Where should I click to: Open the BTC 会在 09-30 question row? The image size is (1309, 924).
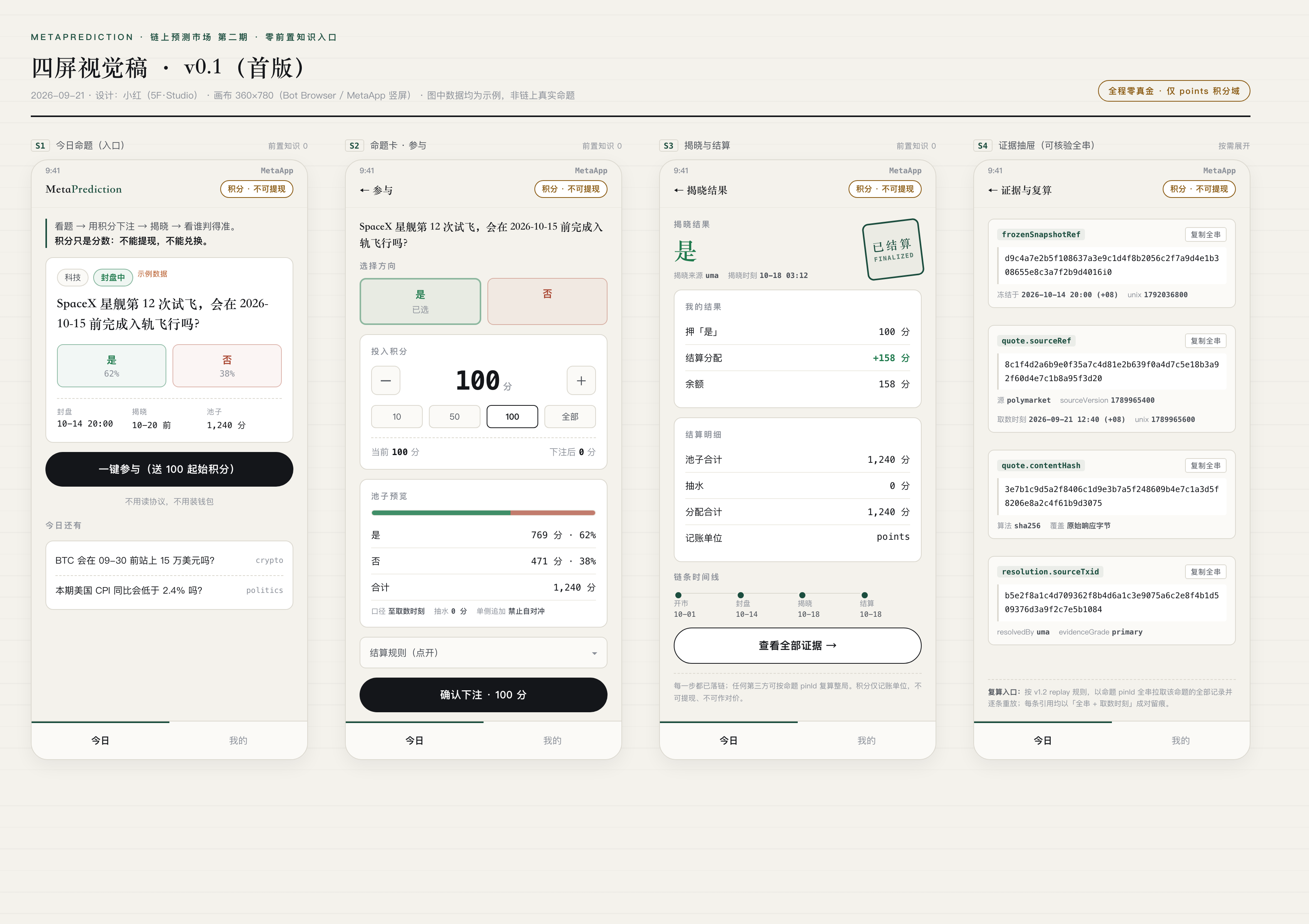coord(169,560)
